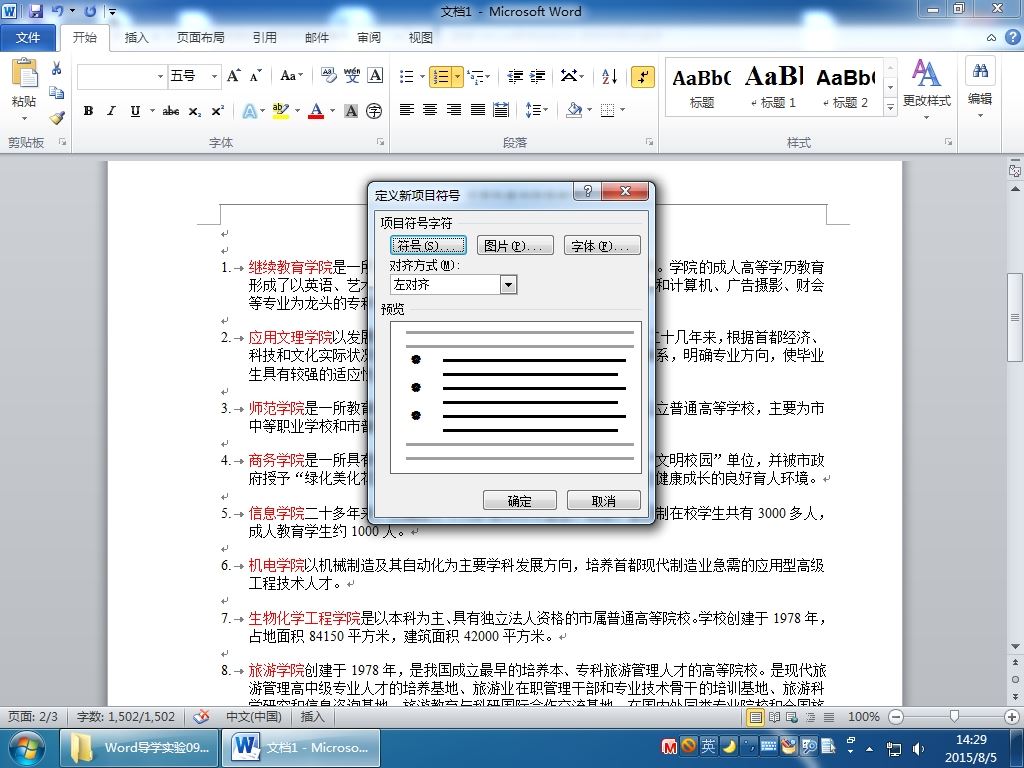Click the zoom out minus button
The image size is (1024, 768).
click(x=896, y=717)
